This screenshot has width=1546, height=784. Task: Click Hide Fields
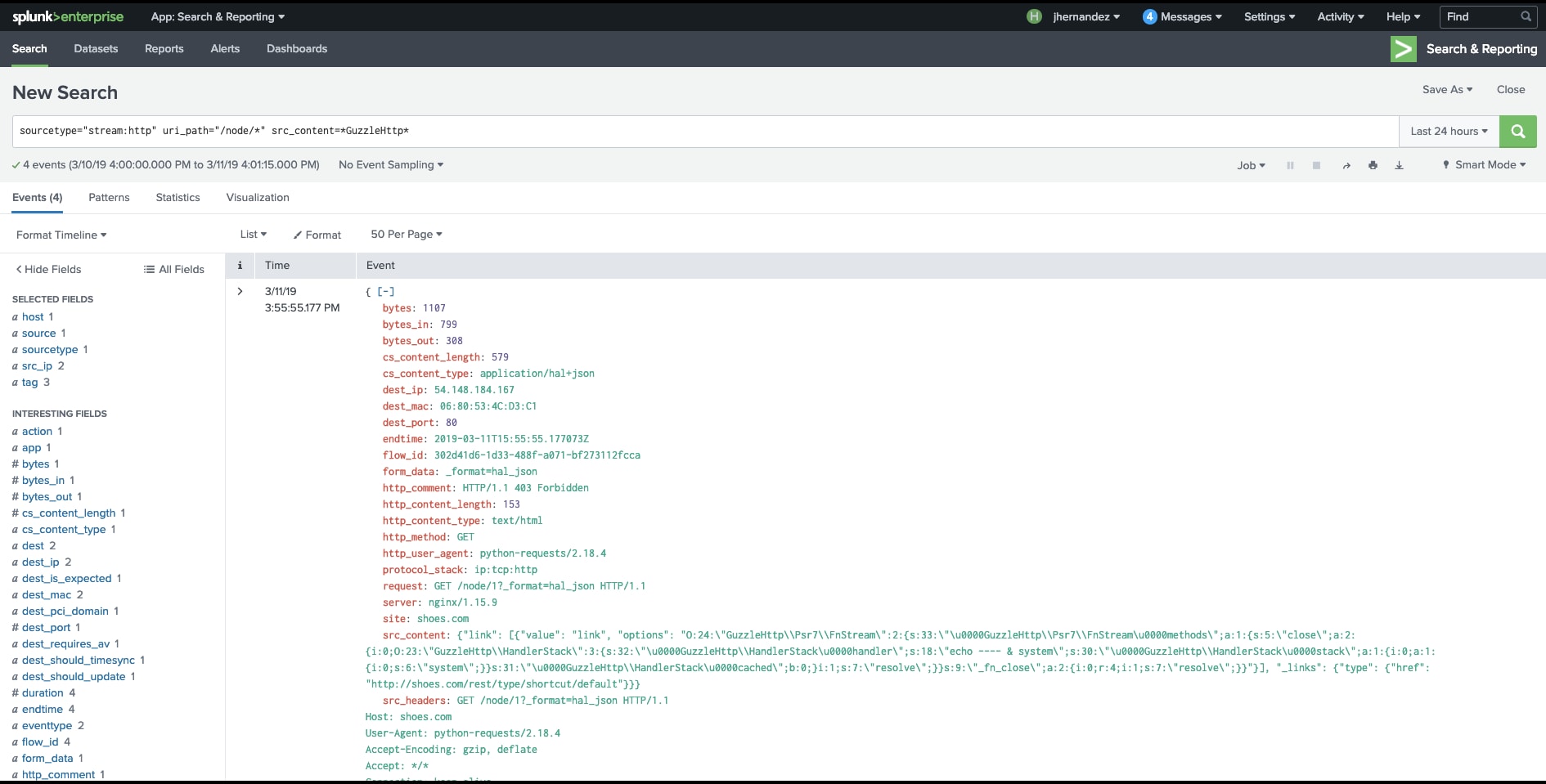[48, 269]
